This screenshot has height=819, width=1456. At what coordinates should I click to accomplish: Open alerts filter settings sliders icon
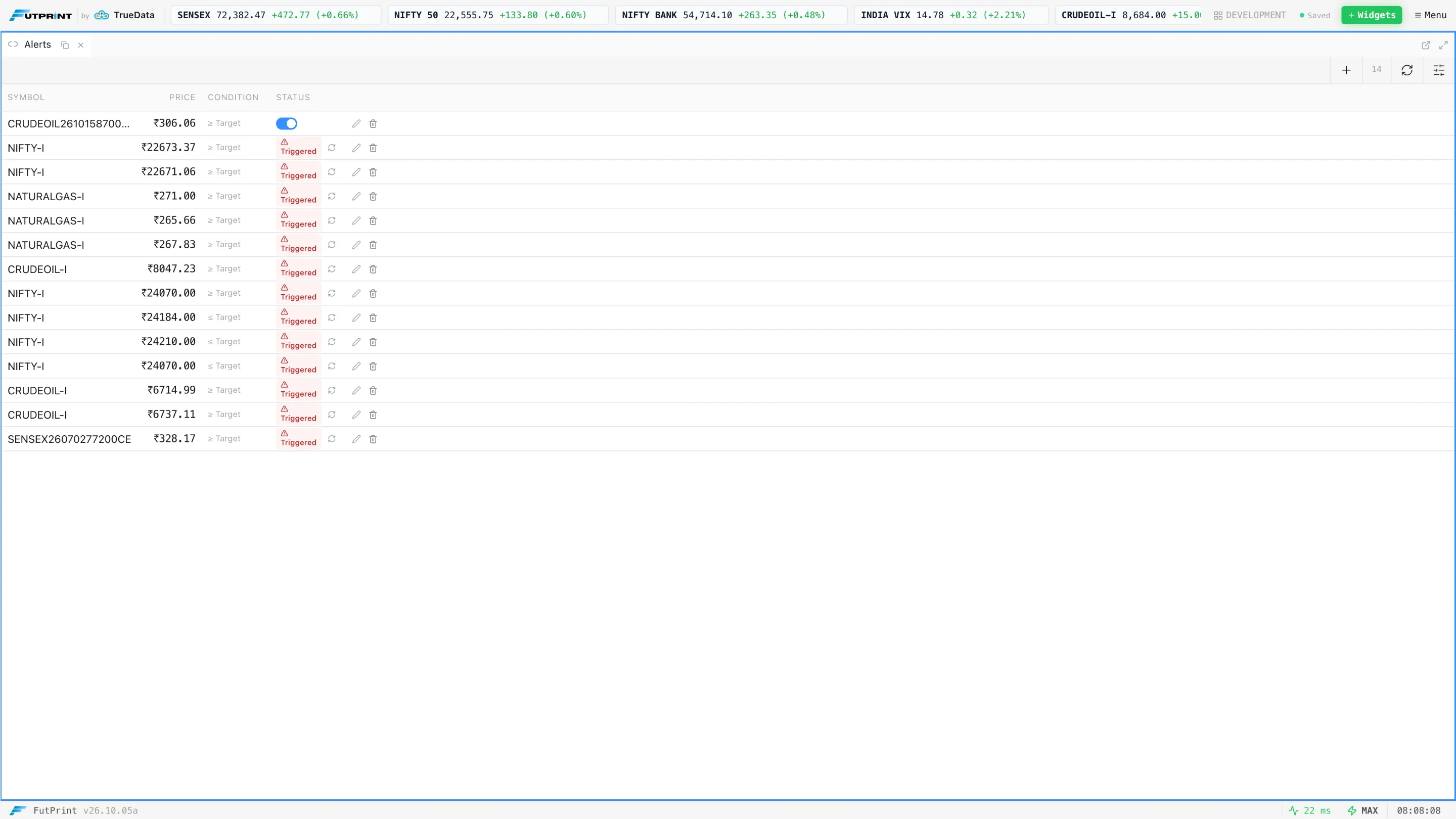coord(1438,70)
